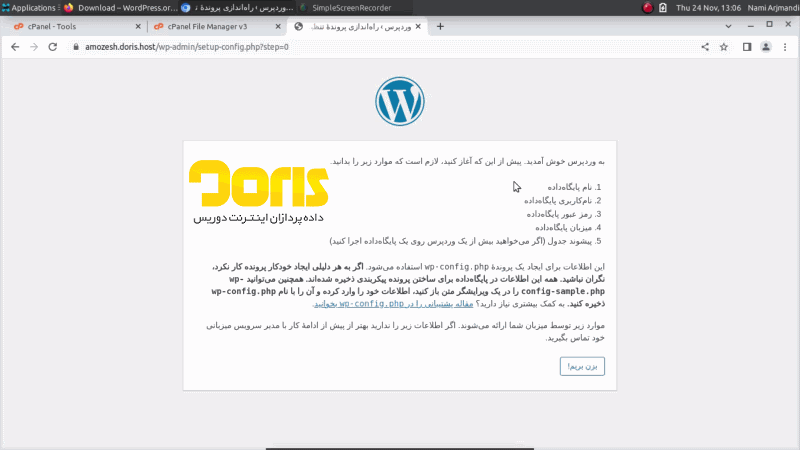Close the cPanel - Tools tab
Image resolution: width=800 pixels, height=450 pixels.
pyautogui.click(x=138, y=27)
